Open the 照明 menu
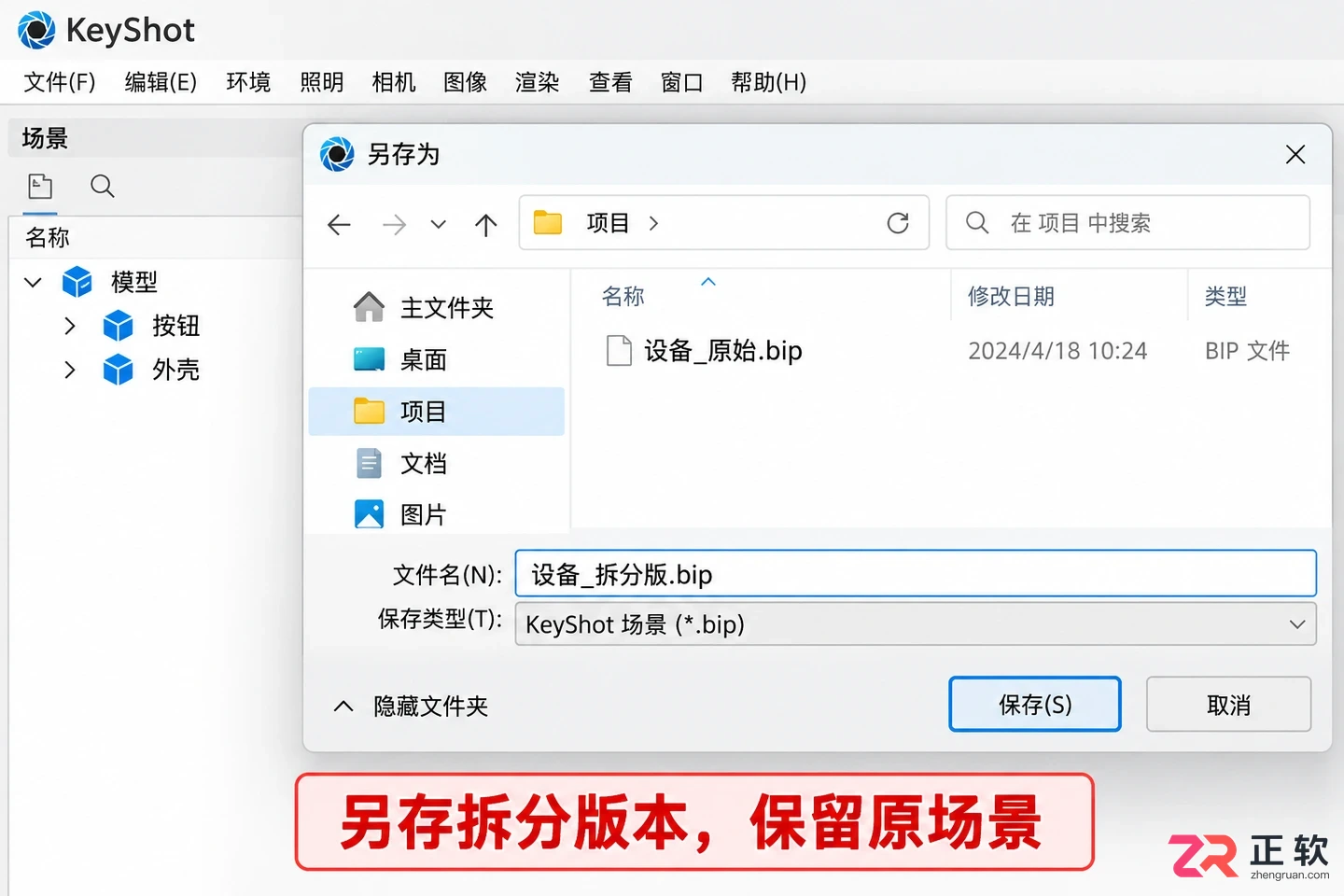 tap(322, 82)
